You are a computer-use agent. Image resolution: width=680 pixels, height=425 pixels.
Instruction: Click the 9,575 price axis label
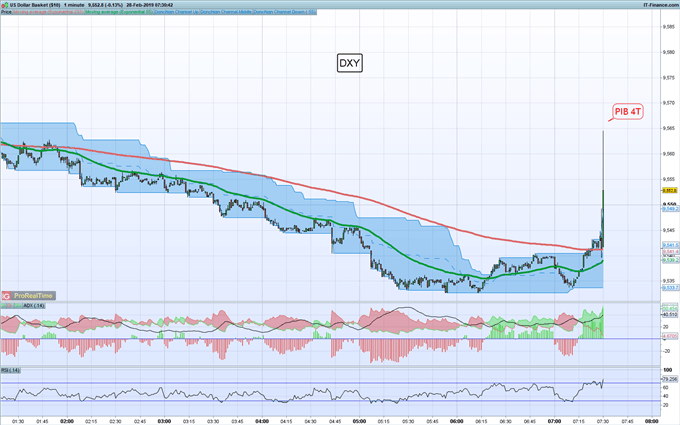[668, 78]
